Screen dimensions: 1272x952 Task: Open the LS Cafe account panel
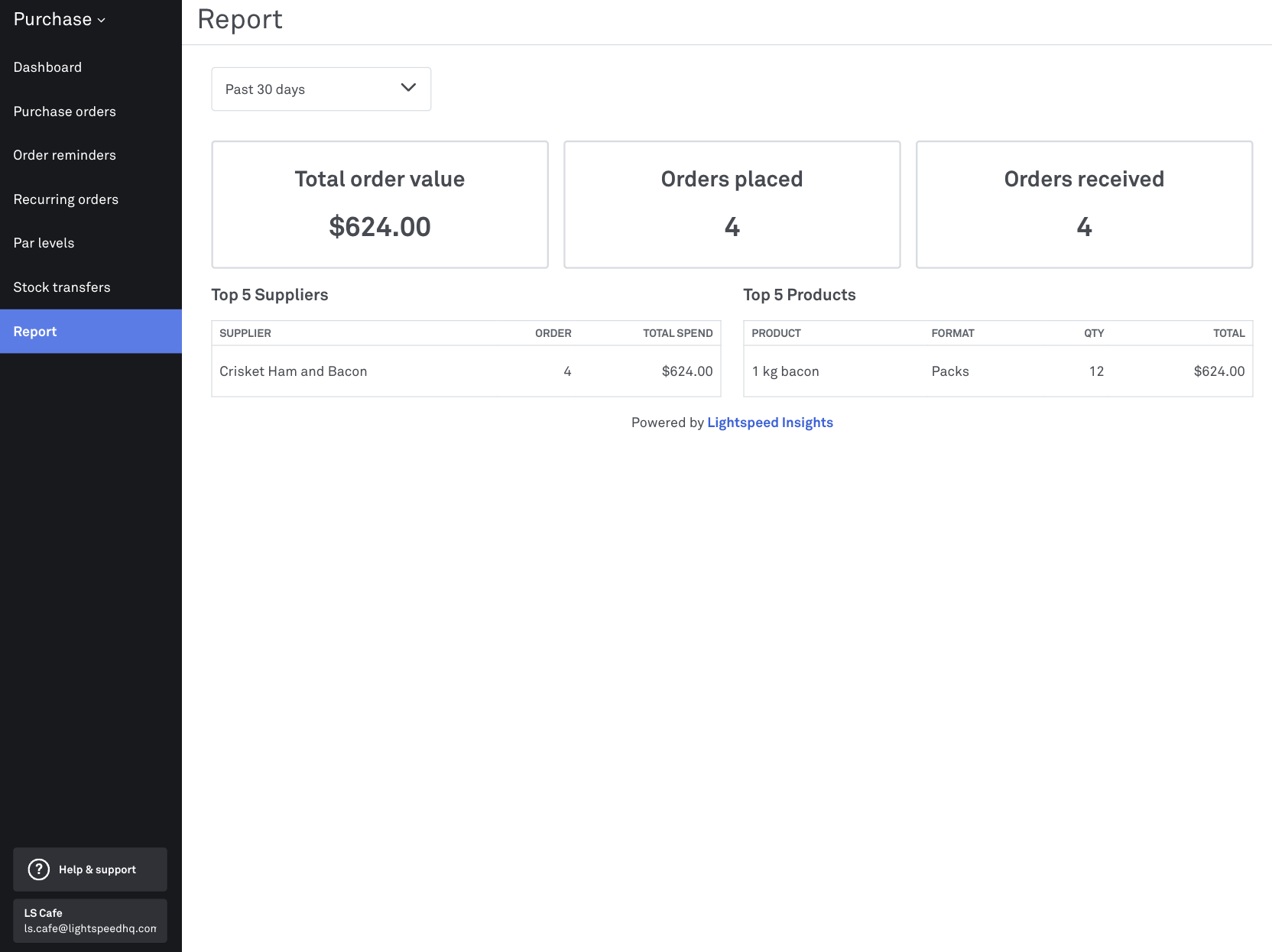[90, 921]
